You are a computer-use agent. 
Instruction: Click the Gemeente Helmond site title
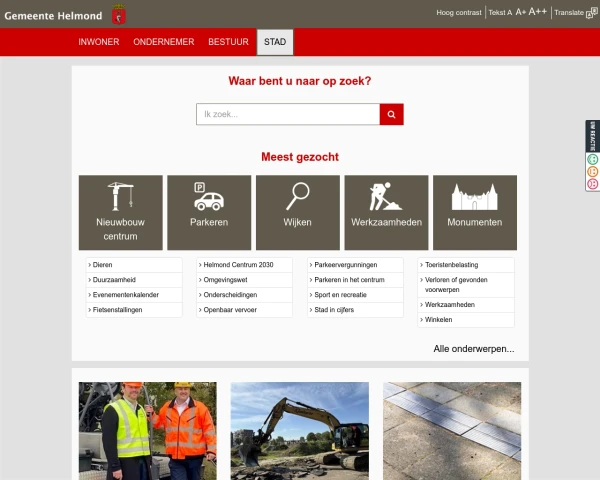[53, 16]
